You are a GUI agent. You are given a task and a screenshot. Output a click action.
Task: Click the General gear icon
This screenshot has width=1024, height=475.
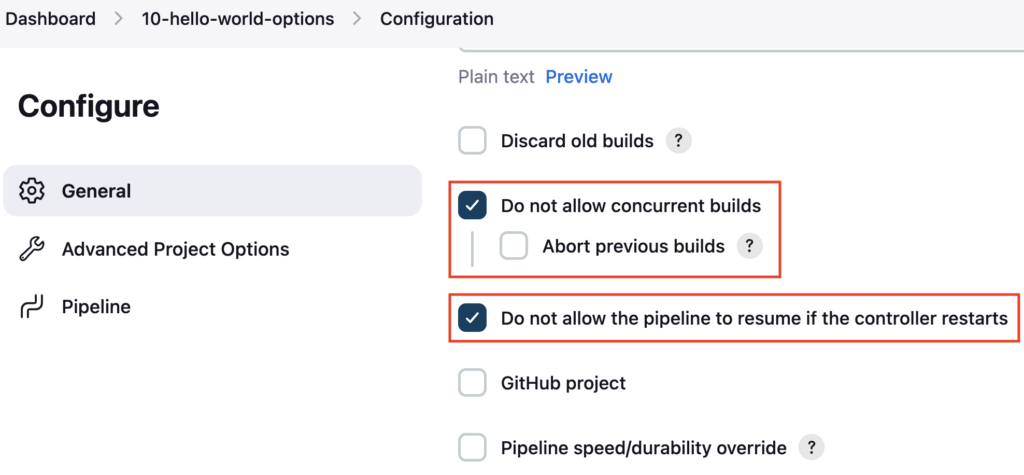coord(31,191)
